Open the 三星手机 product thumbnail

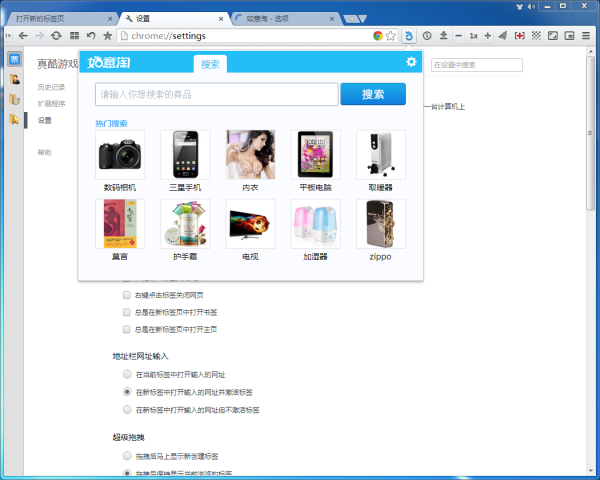[x=185, y=154]
